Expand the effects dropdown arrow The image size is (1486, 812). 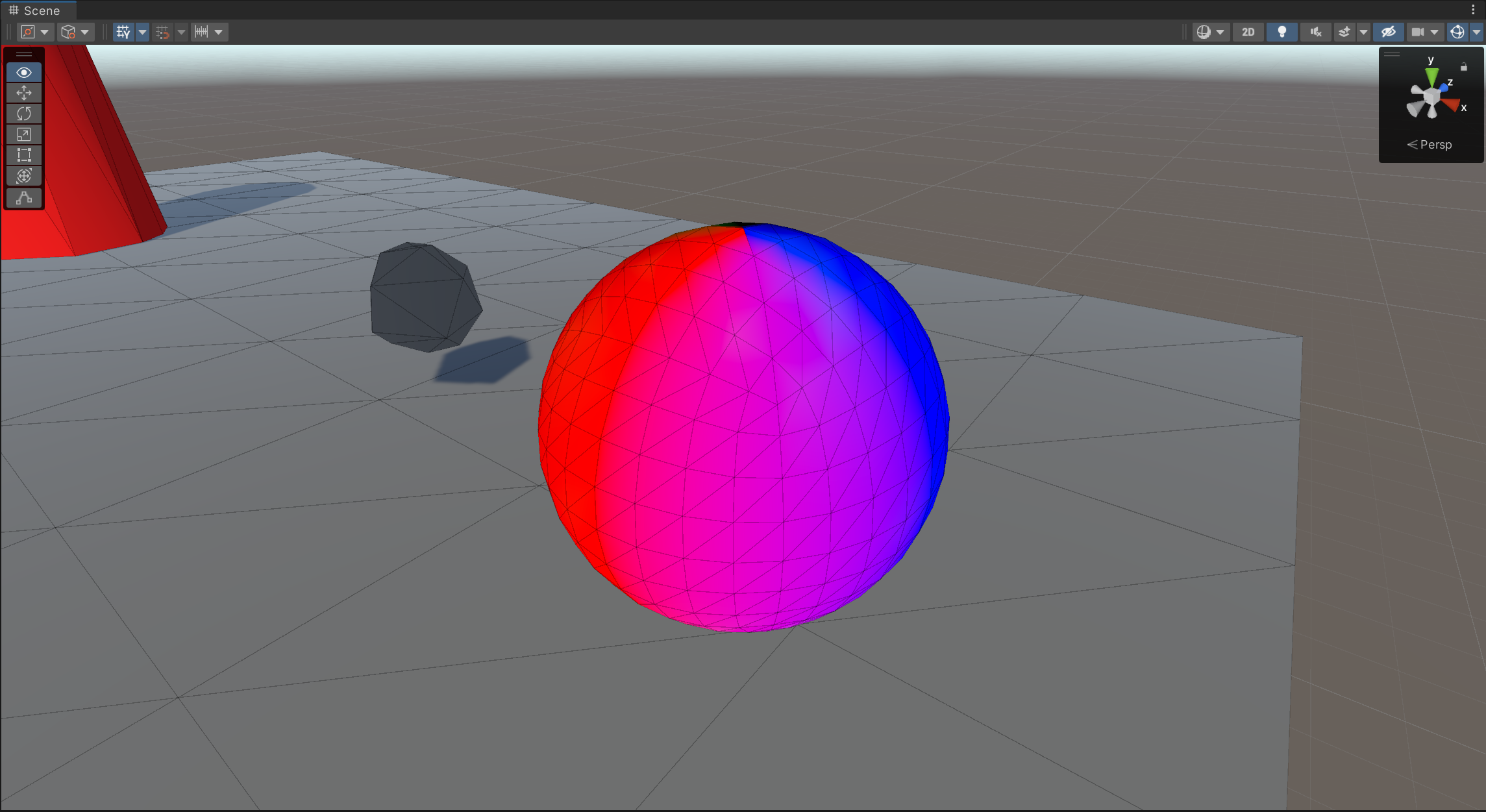[x=1363, y=32]
